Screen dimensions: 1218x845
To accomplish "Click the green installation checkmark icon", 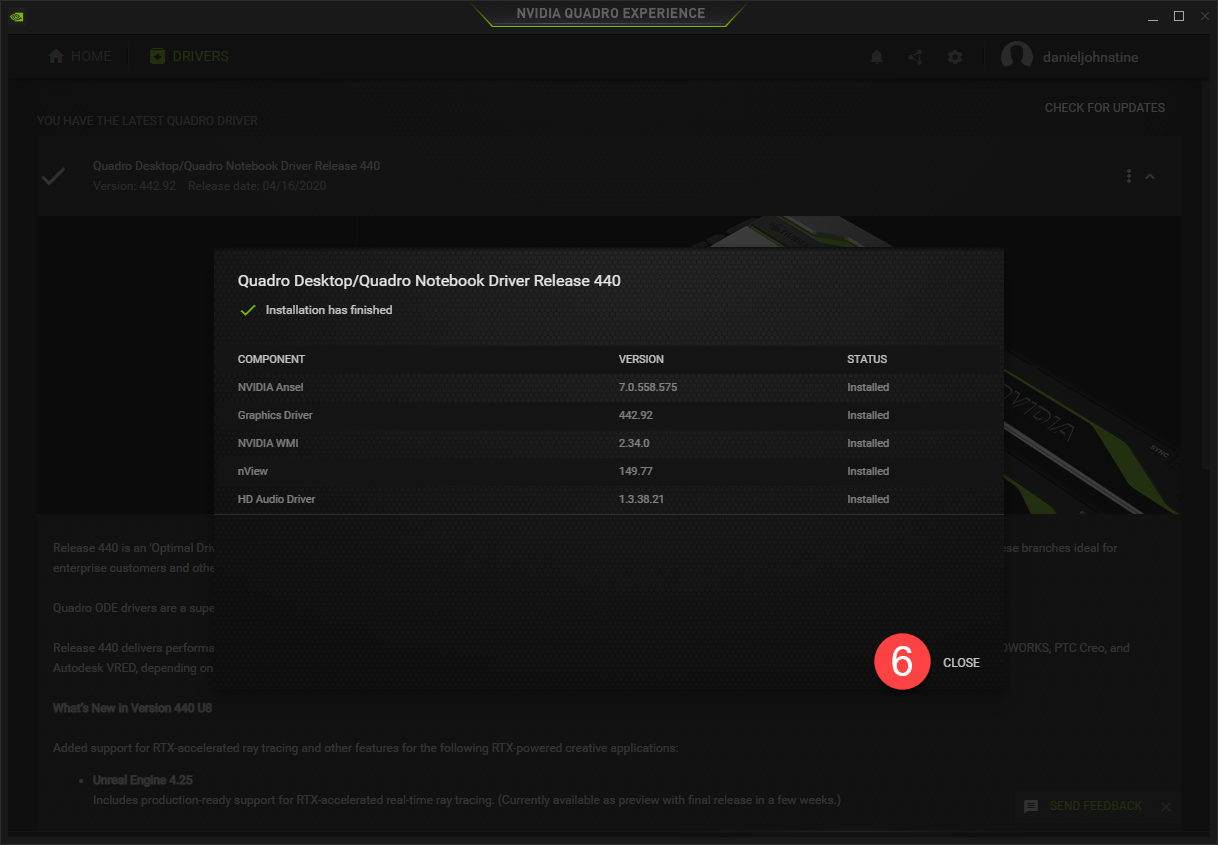I will [248, 310].
